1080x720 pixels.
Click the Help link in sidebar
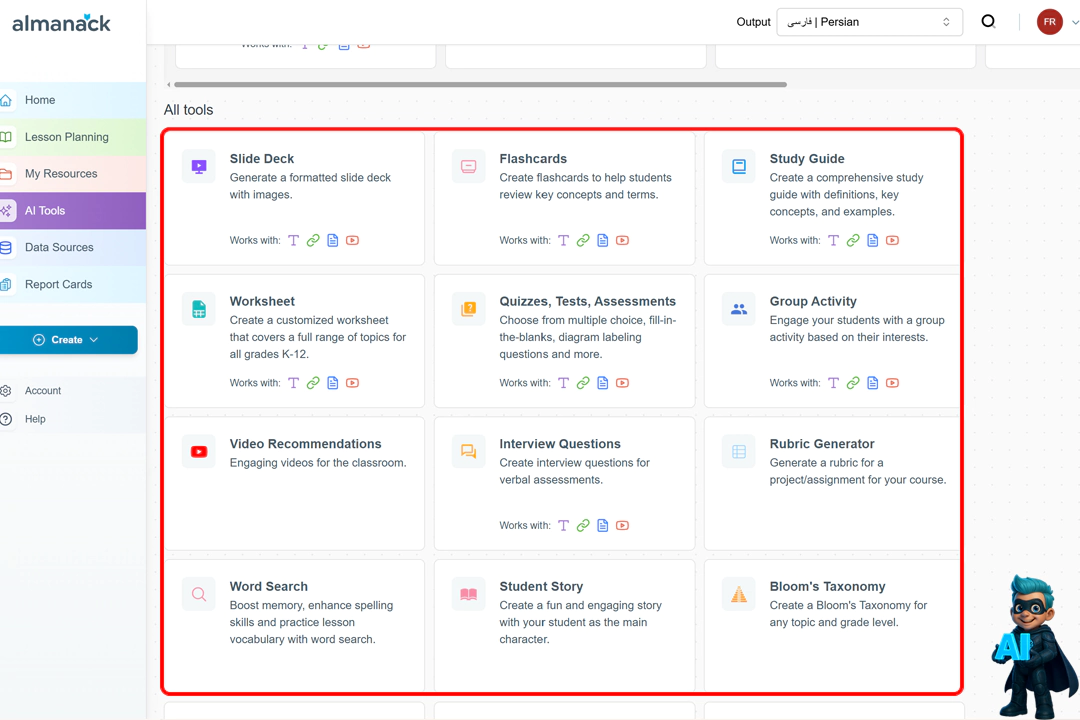click(35, 419)
